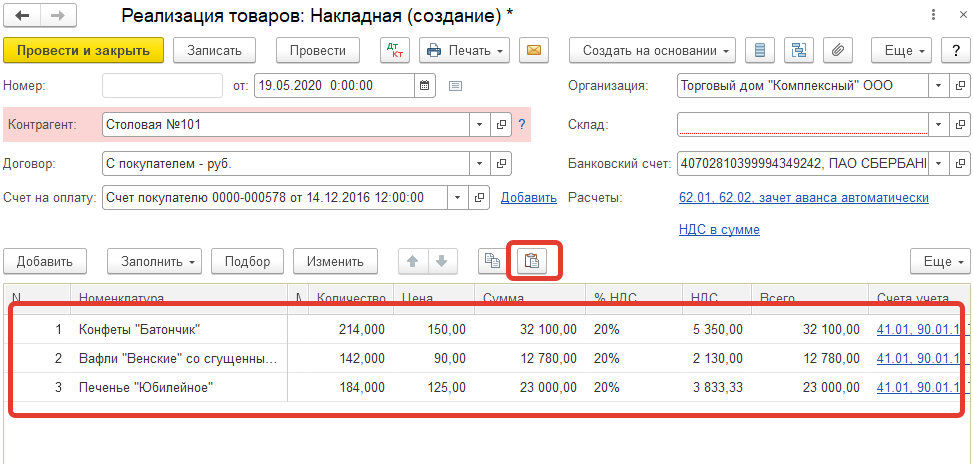Viewport: 973px width, 464px height.
Task: Go forward with the right arrow button
Action: (58, 16)
